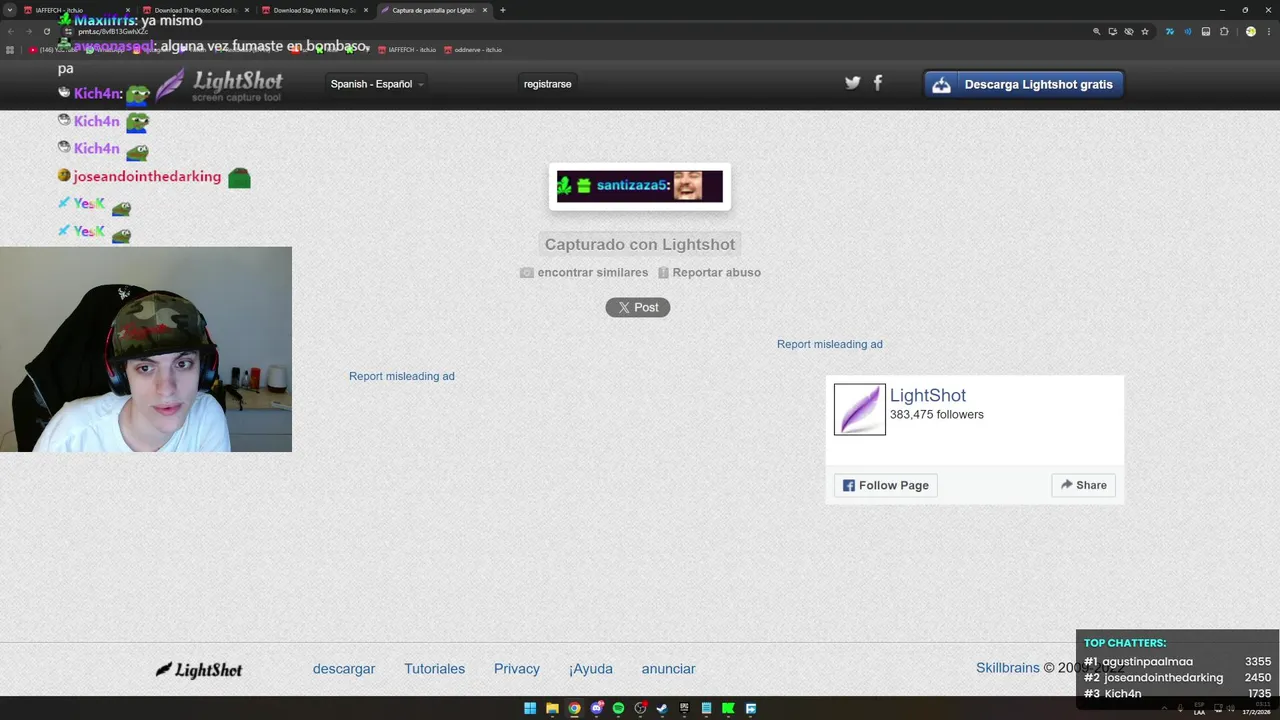Switch to Download Stay With Him tab
This screenshot has width=1280, height=720.
314,10
